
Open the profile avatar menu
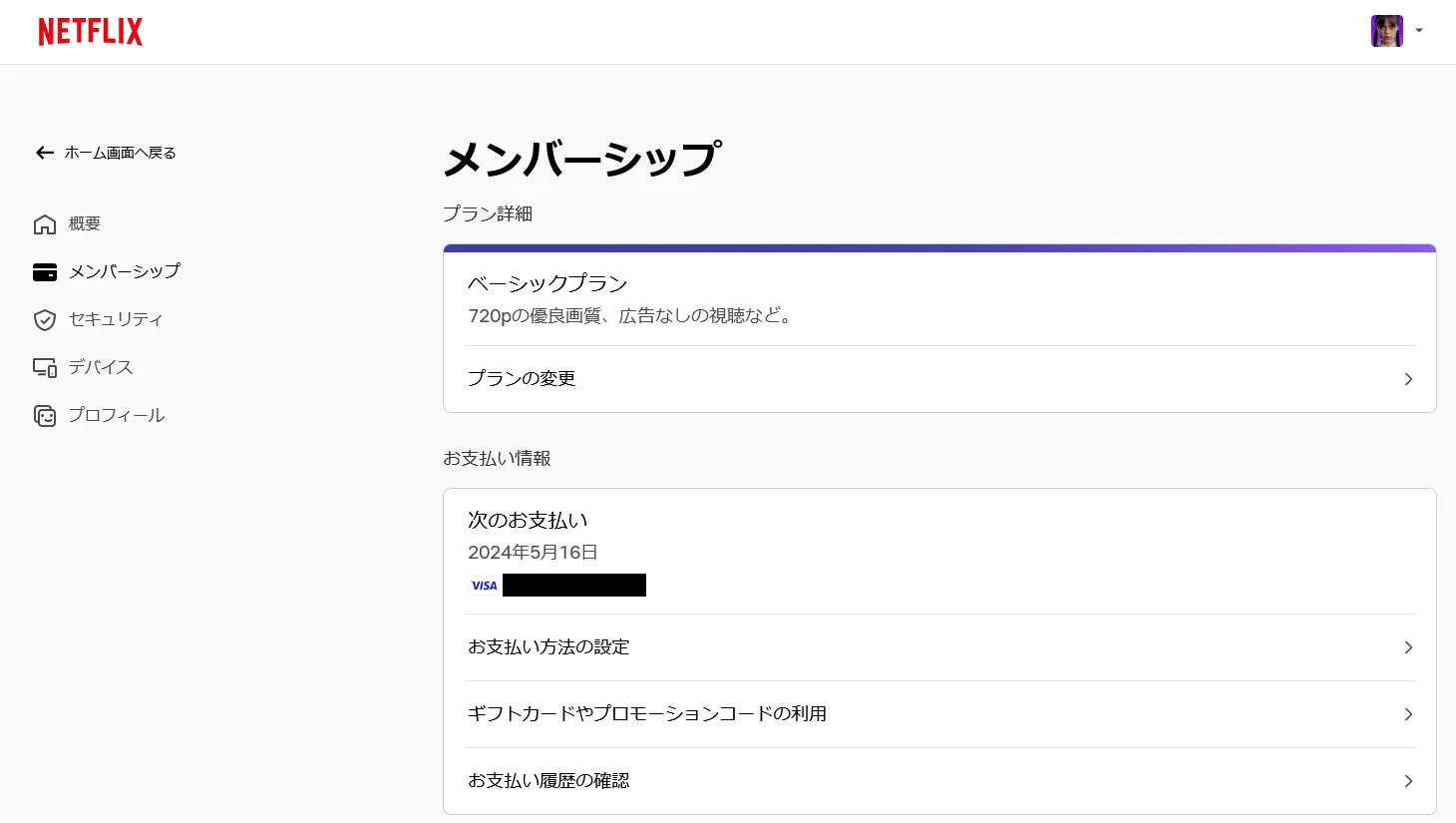[1387, 31]
